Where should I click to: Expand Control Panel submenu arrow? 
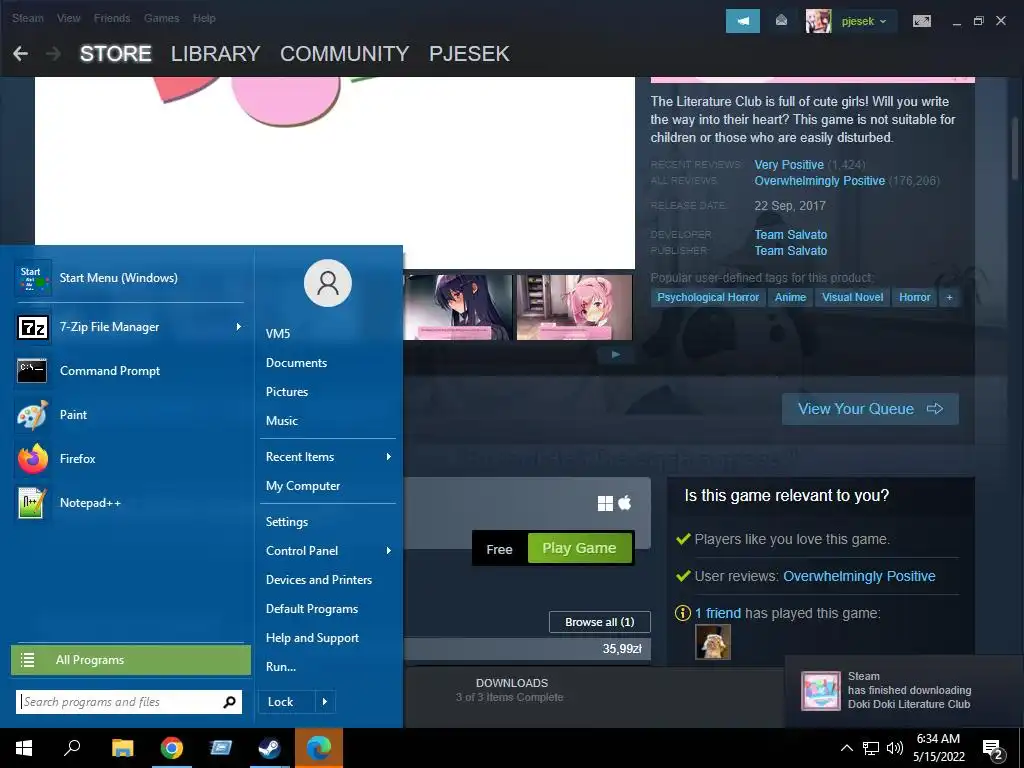[389, 551]
